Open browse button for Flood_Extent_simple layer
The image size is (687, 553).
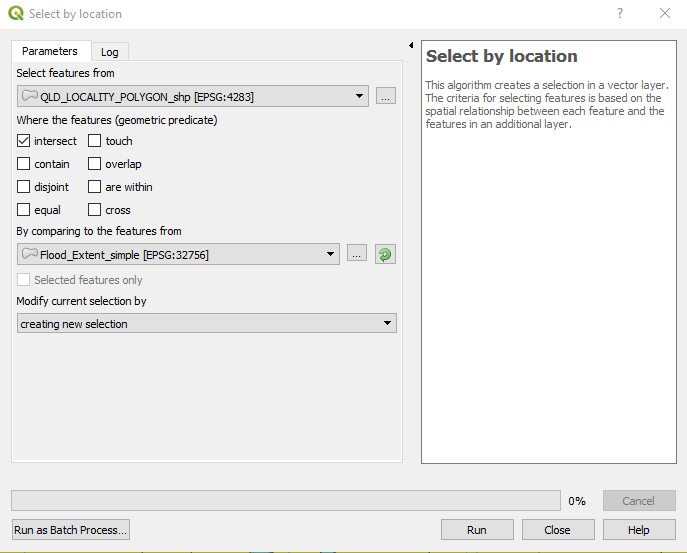[357, 255]
